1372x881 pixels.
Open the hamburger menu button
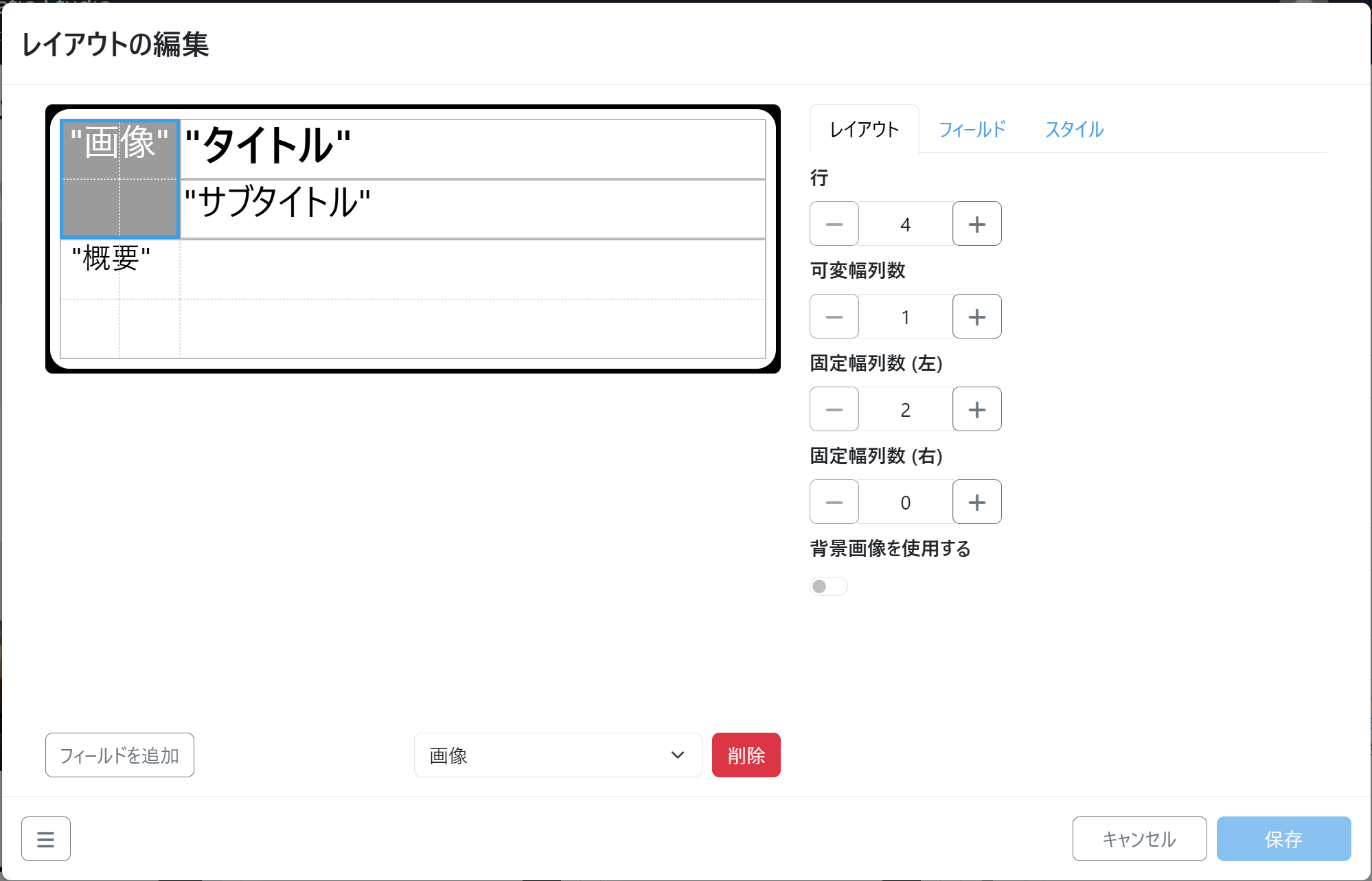tap(45, 838)
